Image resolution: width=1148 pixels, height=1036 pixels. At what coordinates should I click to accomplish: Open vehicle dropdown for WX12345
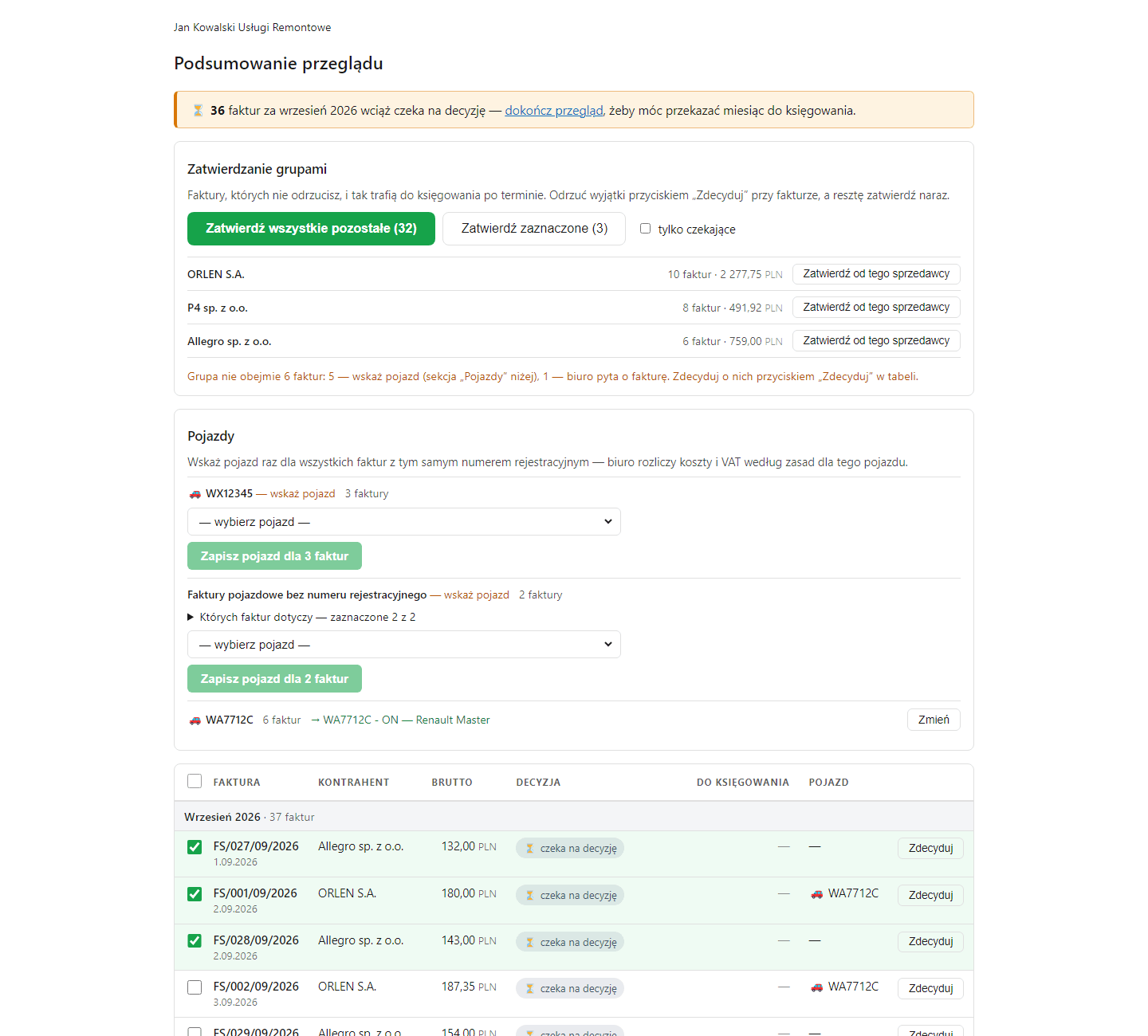[404, 522]
